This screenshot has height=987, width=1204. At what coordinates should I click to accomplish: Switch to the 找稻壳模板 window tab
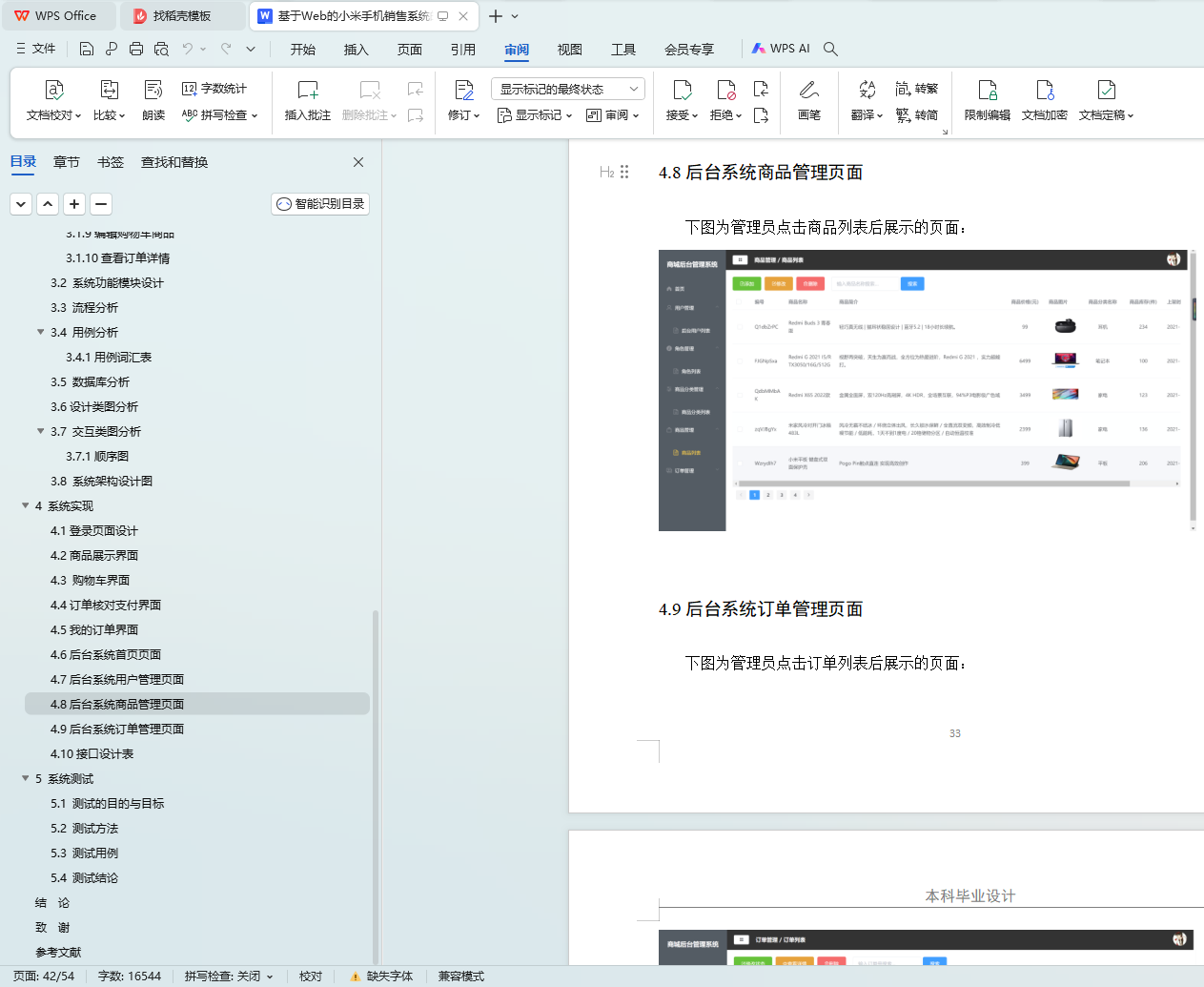(x=182, y=16)
